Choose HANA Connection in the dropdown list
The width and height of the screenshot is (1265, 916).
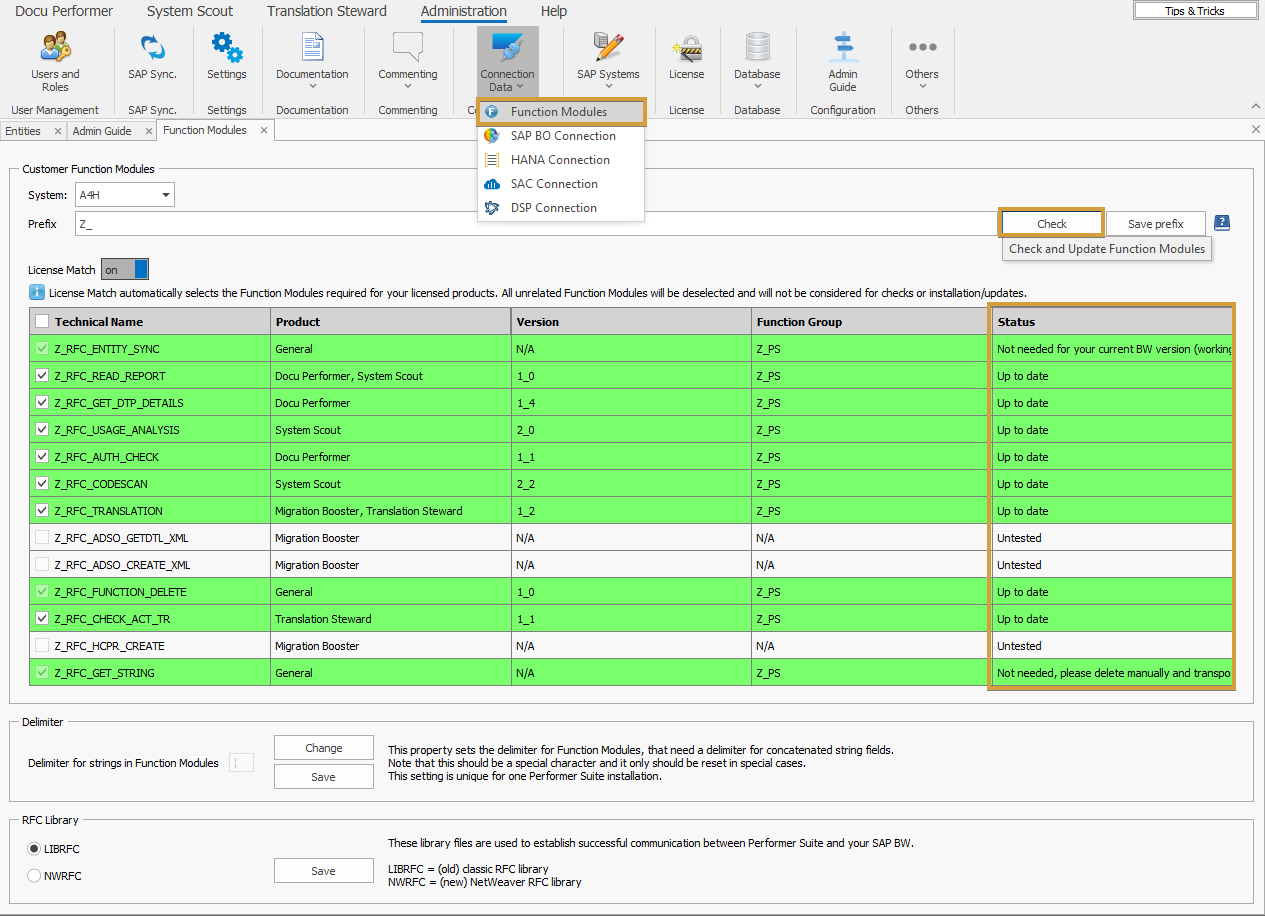pos(559,160)
